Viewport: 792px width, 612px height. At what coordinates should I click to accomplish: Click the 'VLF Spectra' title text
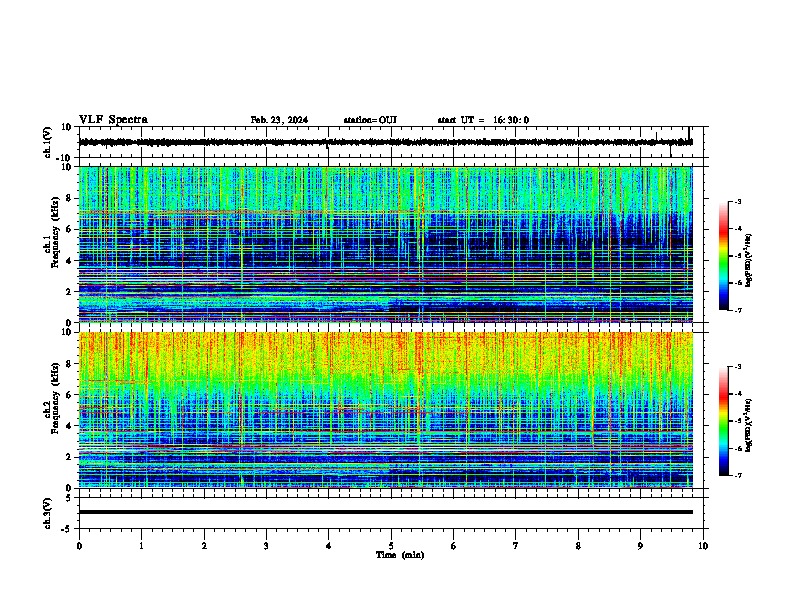pos(113,120)
